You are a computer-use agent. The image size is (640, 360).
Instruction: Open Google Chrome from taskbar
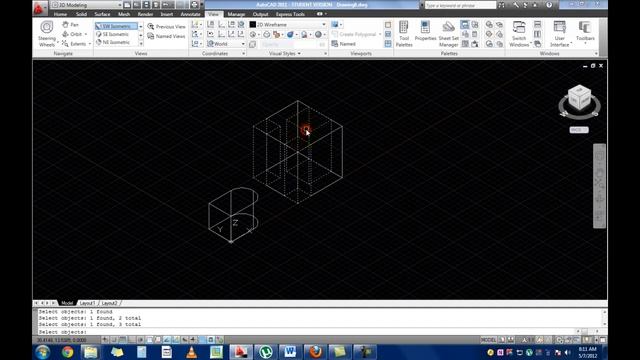(x=68, y=352)
